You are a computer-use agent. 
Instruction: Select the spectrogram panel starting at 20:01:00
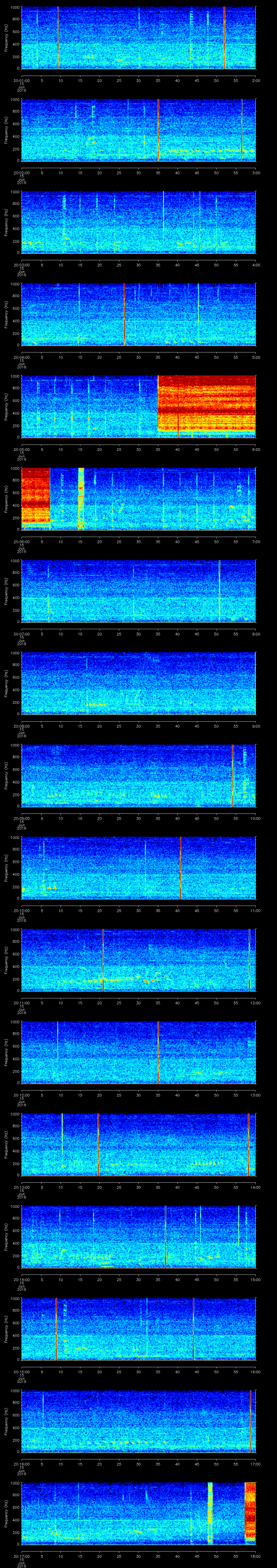[138, 38]
